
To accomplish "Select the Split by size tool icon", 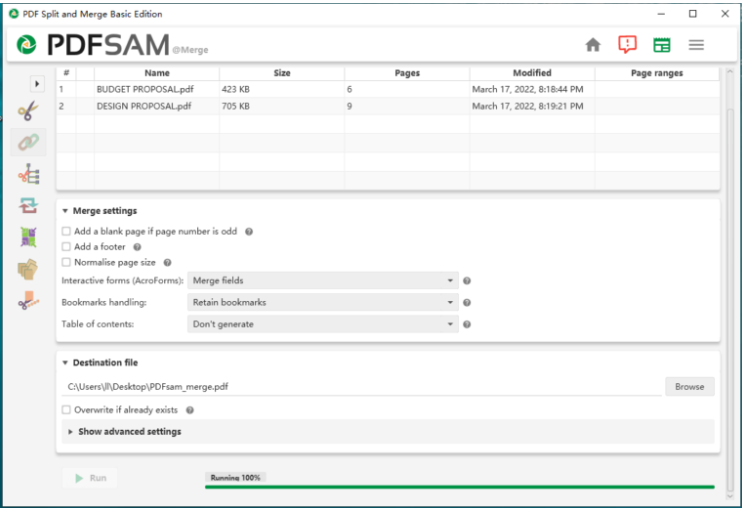I will [28, 300].
